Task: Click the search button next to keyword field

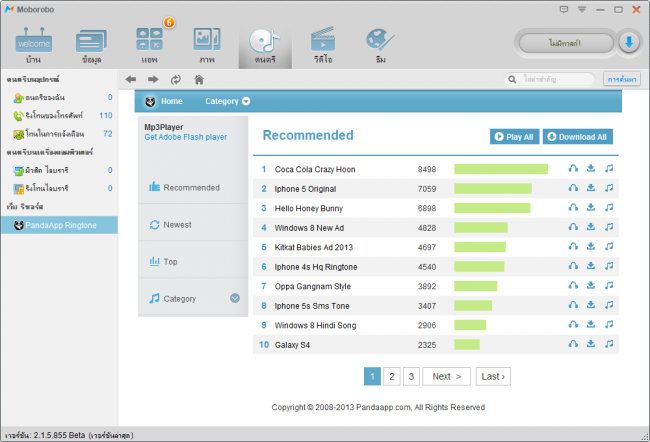Action: (x=622, y=79)
